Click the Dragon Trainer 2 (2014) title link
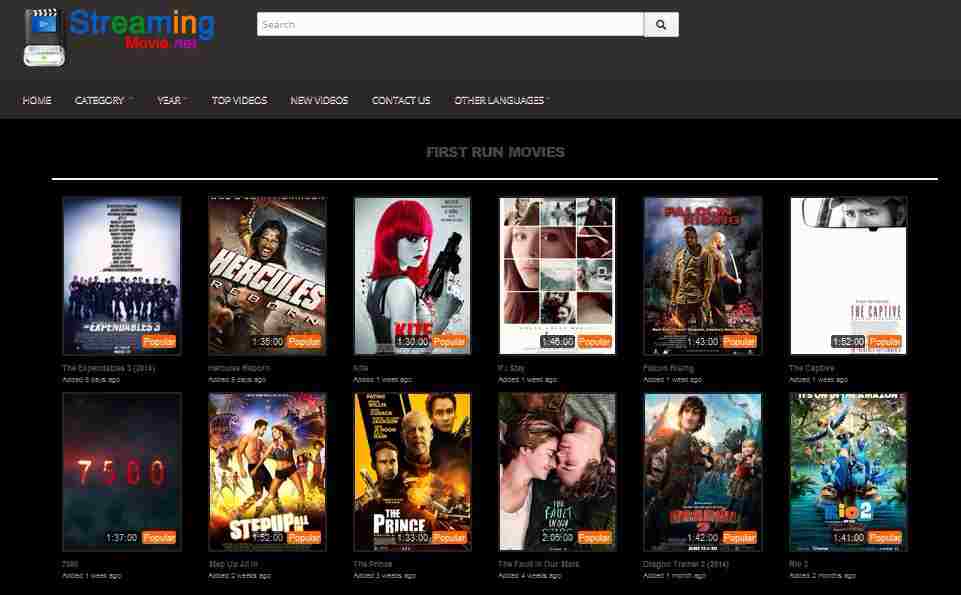The height and width of the screenshot is (595, 961). 685,564
